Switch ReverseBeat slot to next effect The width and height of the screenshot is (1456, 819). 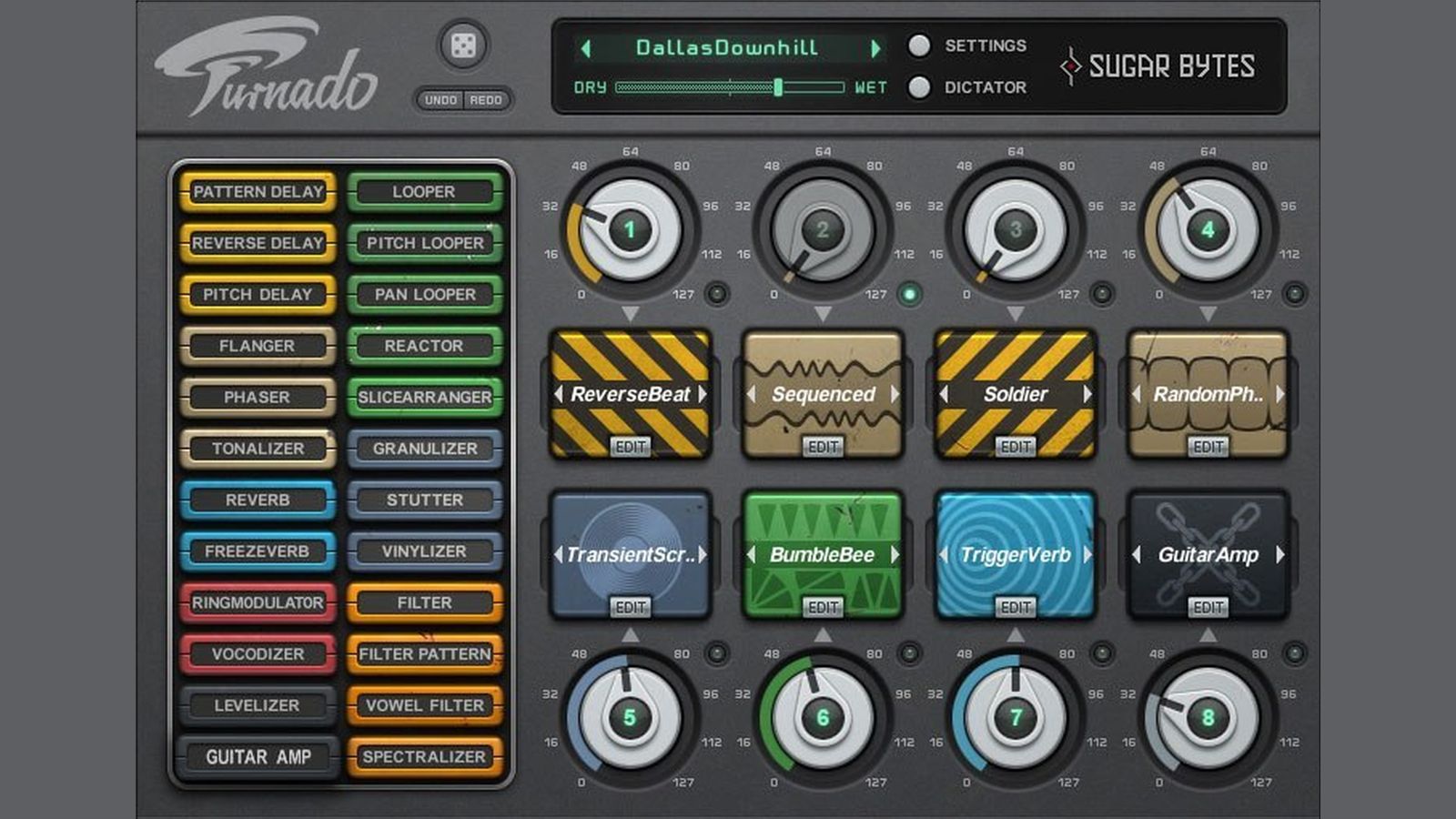click(x=703, y=394)
